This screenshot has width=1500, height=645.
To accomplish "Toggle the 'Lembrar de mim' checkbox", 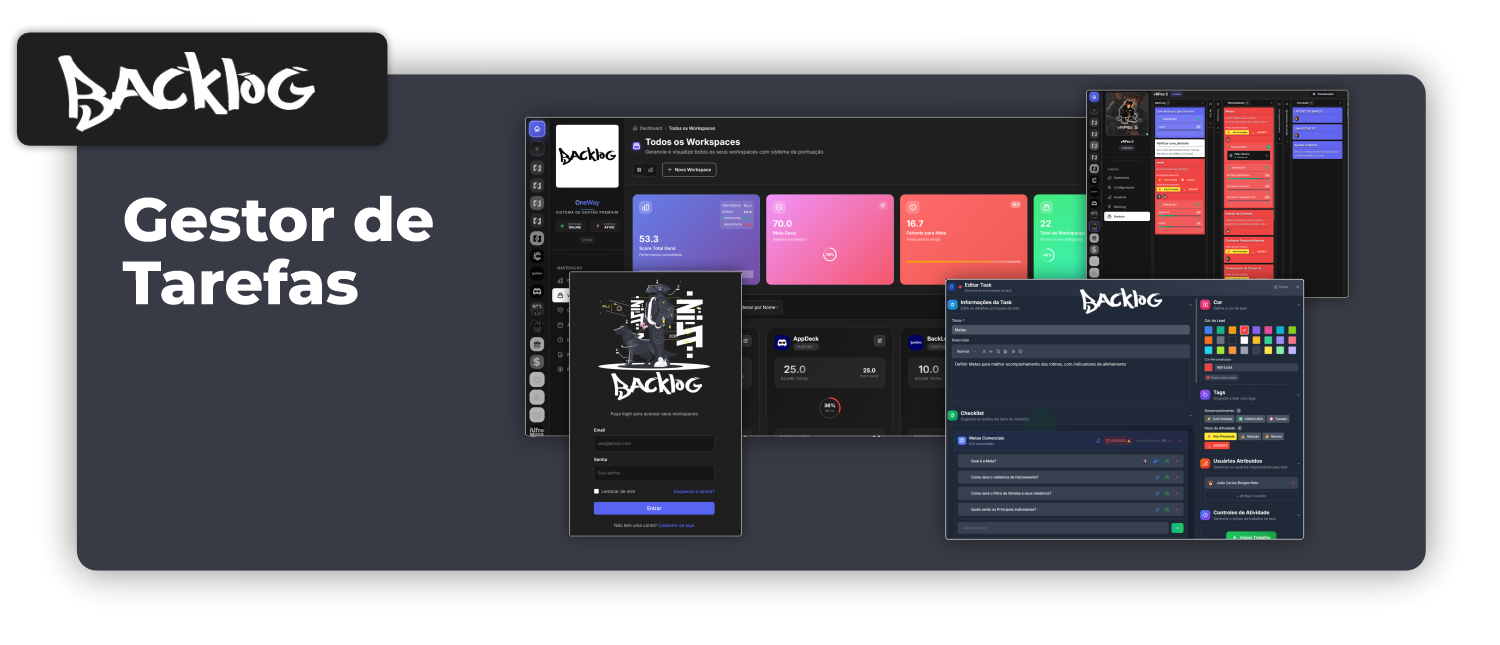I will (x=596, y=491).
